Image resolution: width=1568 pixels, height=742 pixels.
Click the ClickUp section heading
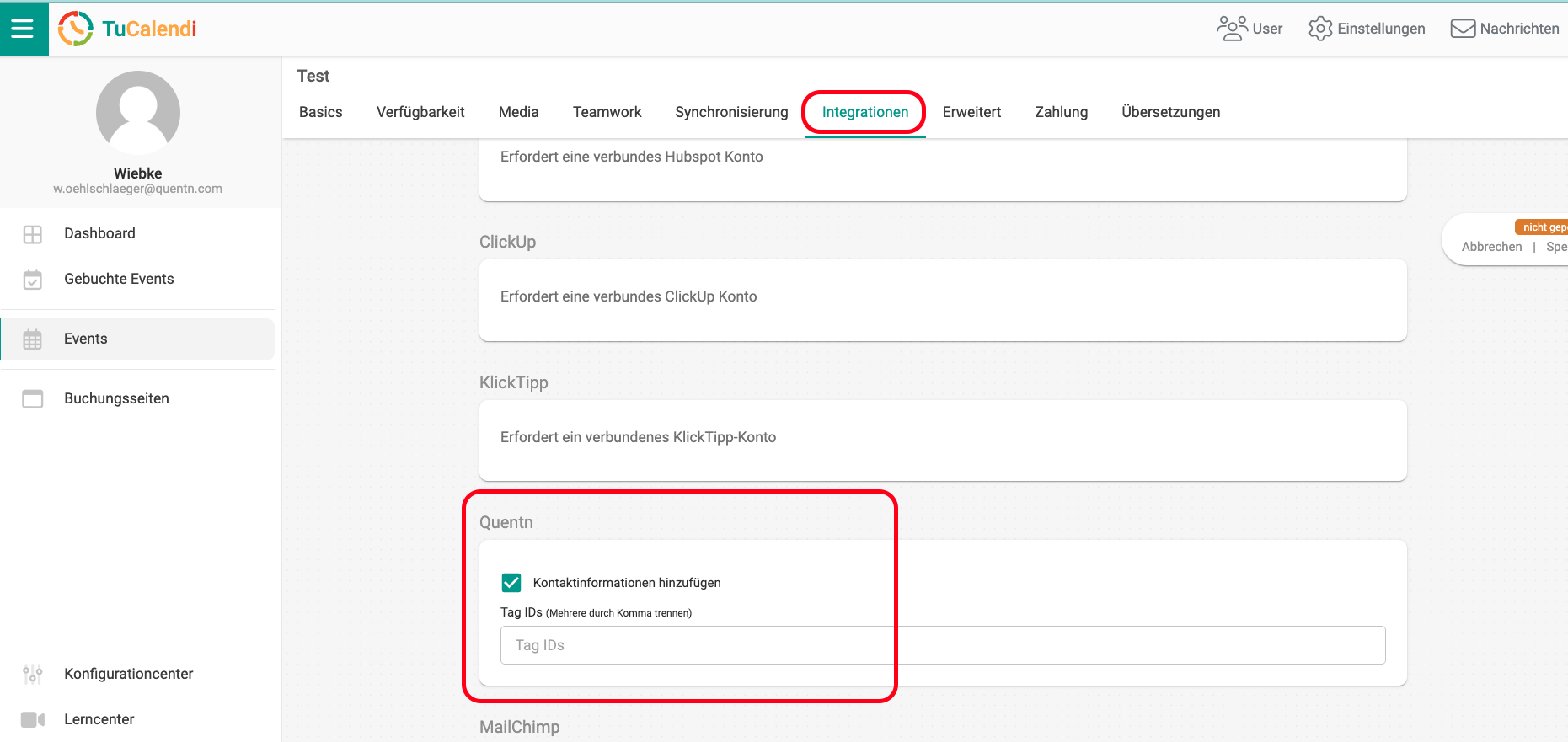(x=508, y=242)
